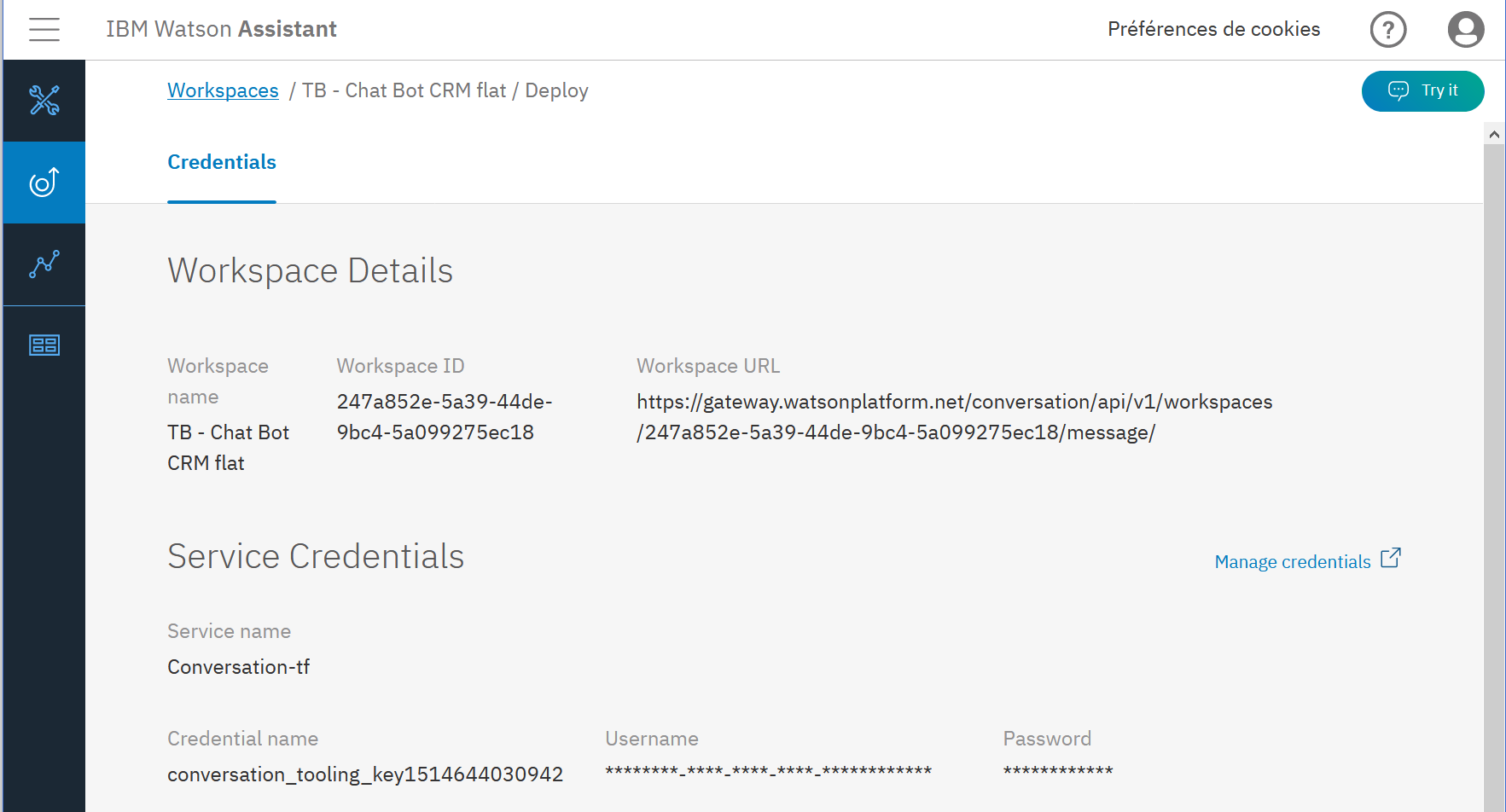Click the Workspace ID value 247a852e-5a39-44de-9bc4-5a099275ec18
This screenshot has height=812, width=1506.
point(445,417)
